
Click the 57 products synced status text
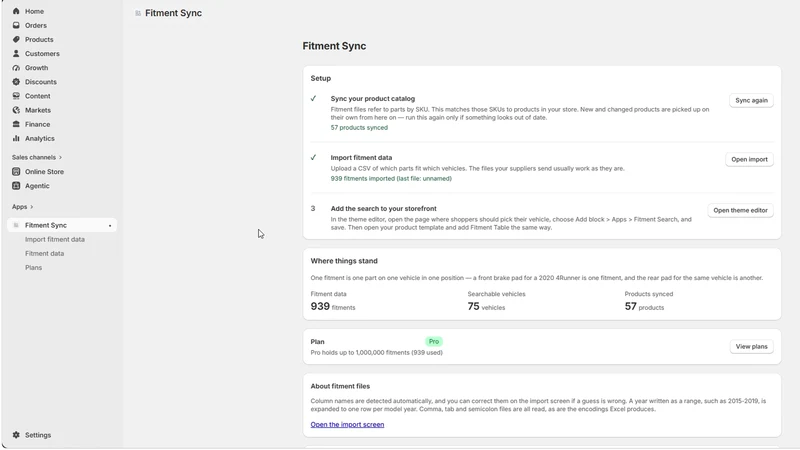tap(359, 128)
